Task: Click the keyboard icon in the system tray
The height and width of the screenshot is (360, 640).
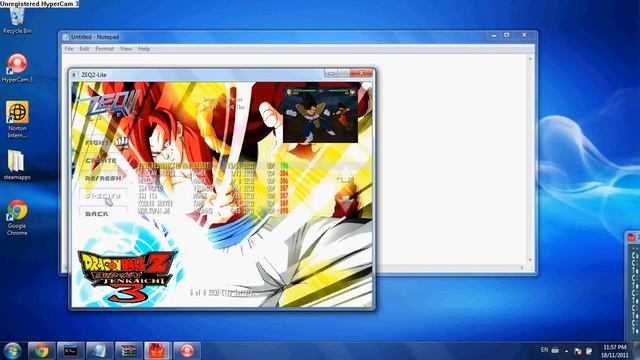Action: pos(555,350)
